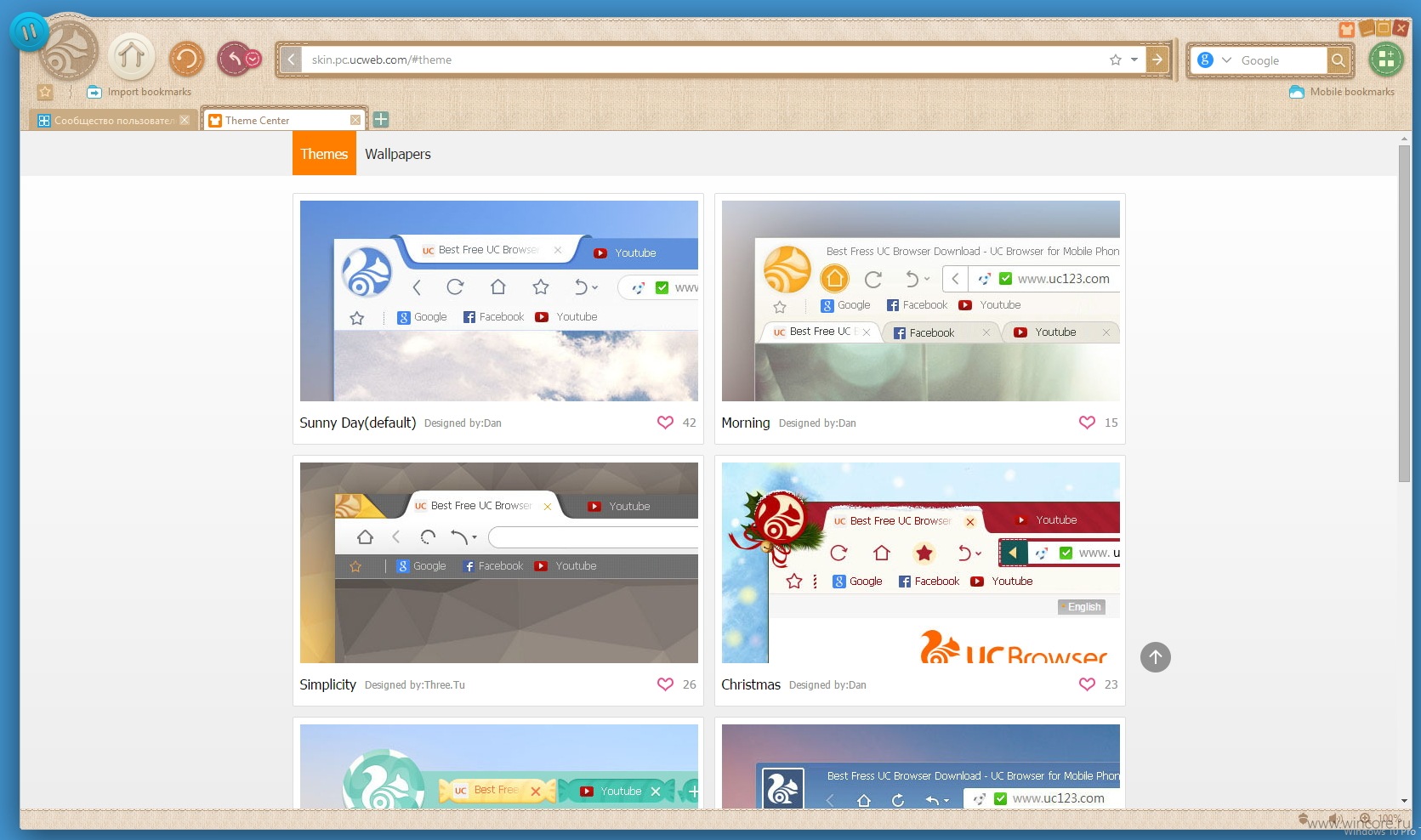Open the Simplicity theme preview
Image resolution: width=1421 pixels, height=840 pixels.
pos(499,563)
